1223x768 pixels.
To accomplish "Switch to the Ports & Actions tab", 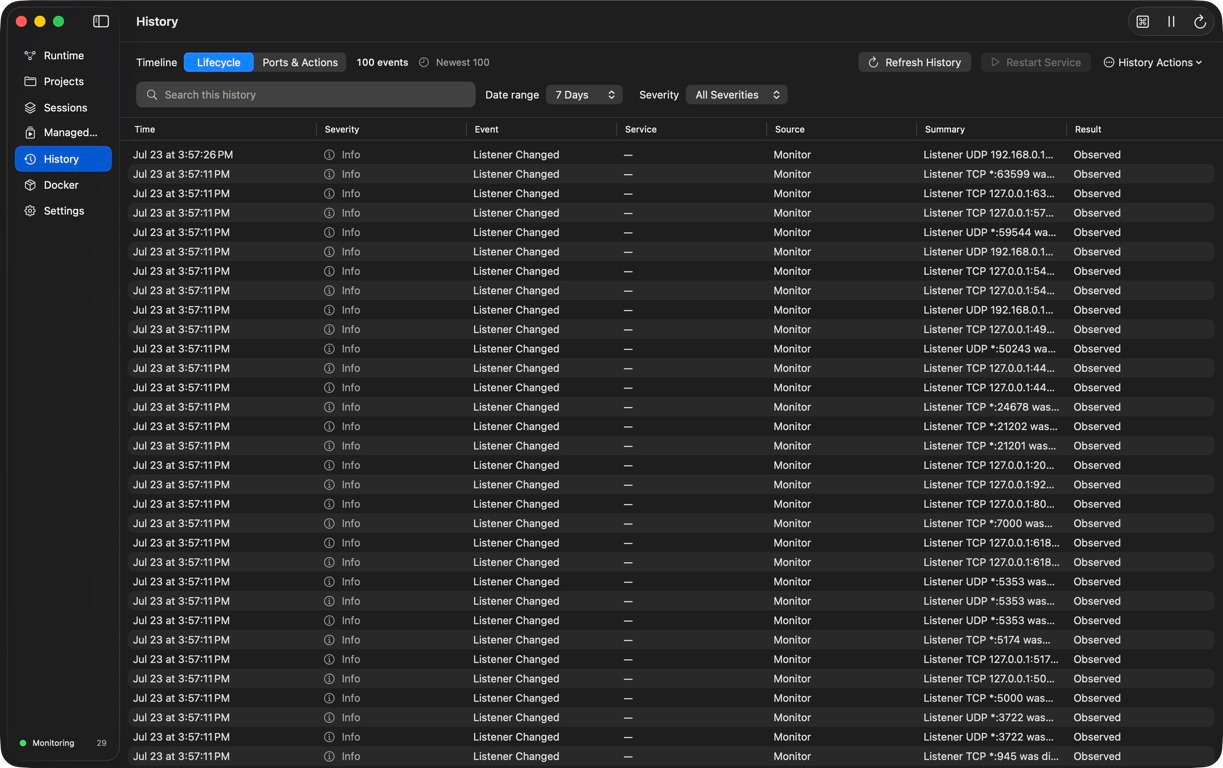I will pos(300,62).
